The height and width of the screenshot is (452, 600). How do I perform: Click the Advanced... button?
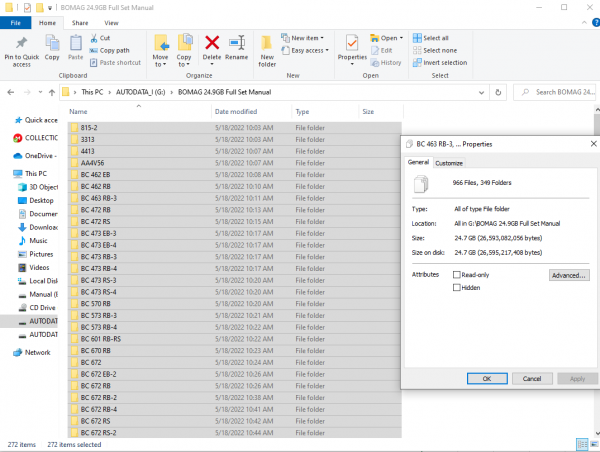569,275
